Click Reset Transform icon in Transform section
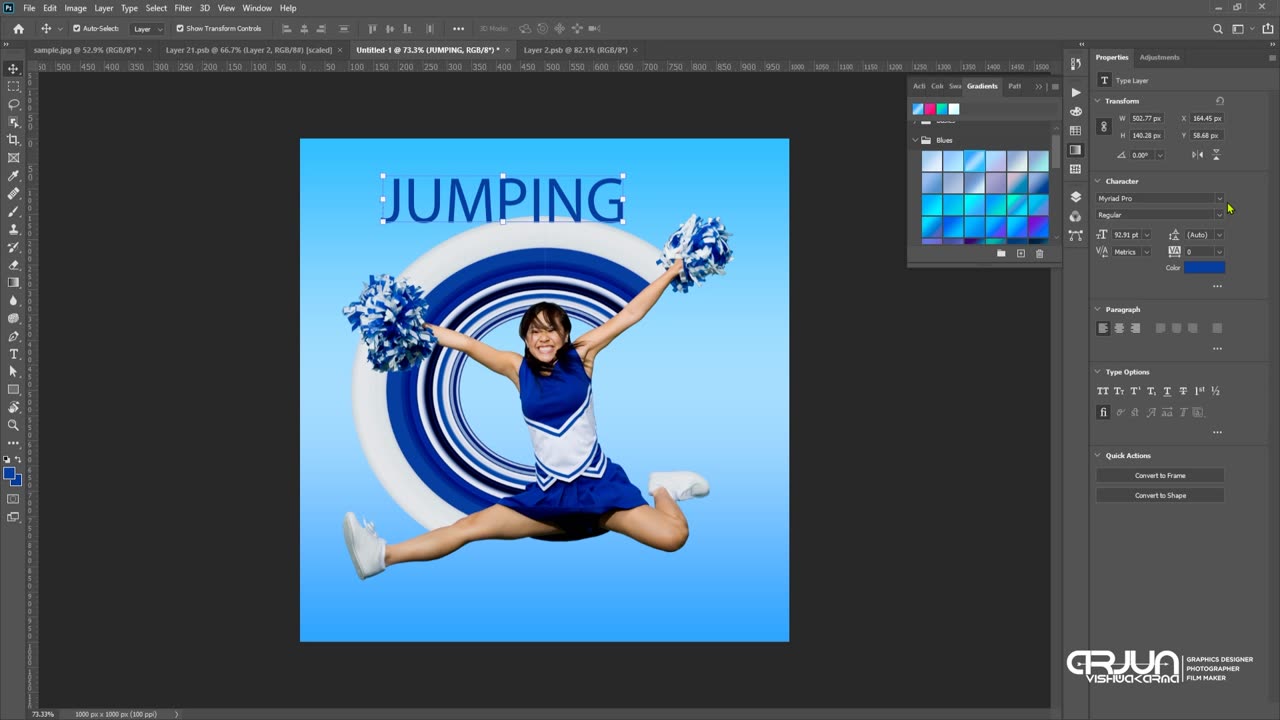The image size is (1280, 720). click(x=1220, y=101)
